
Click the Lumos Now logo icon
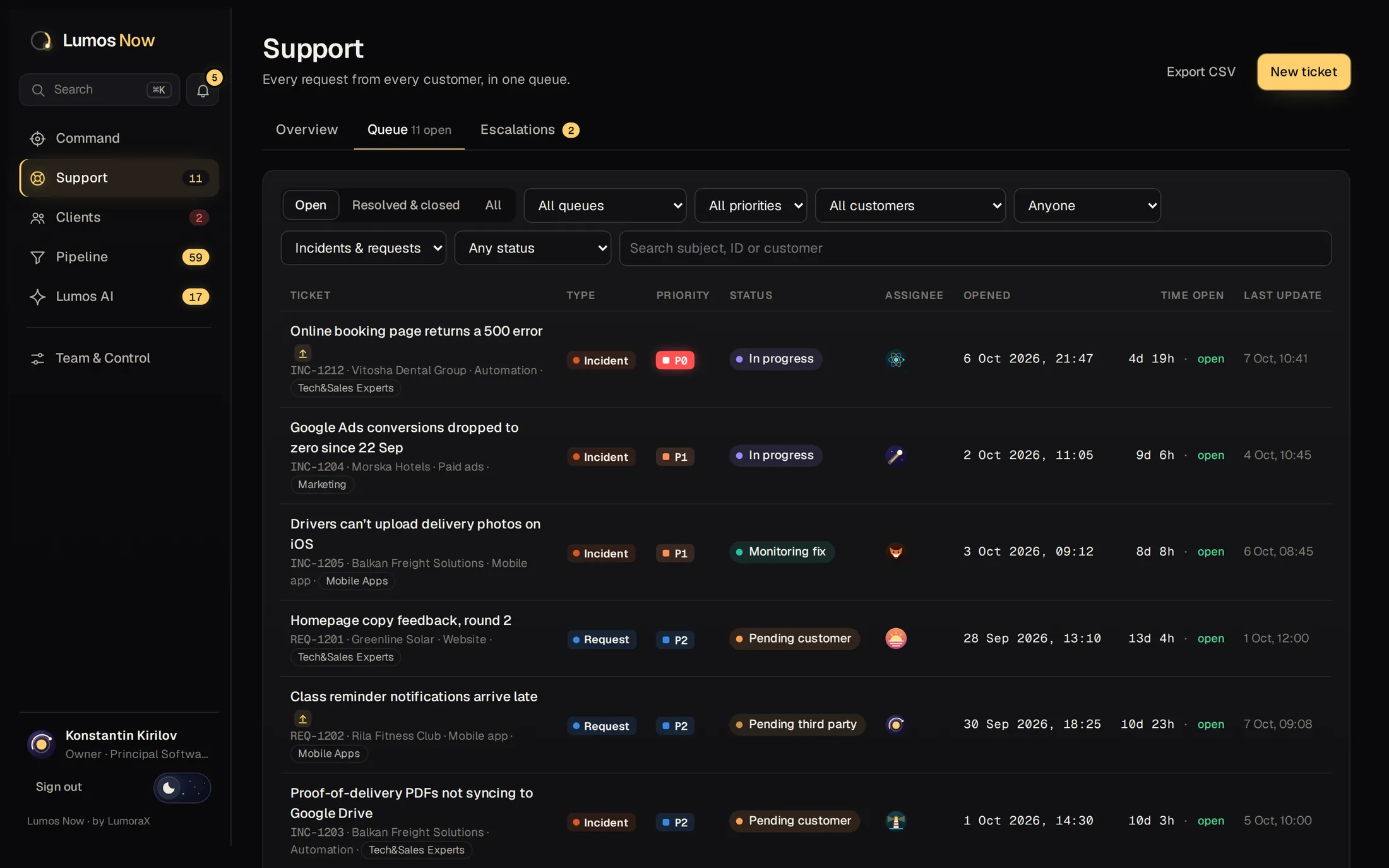pyautogui.click(x=41, y=40)
